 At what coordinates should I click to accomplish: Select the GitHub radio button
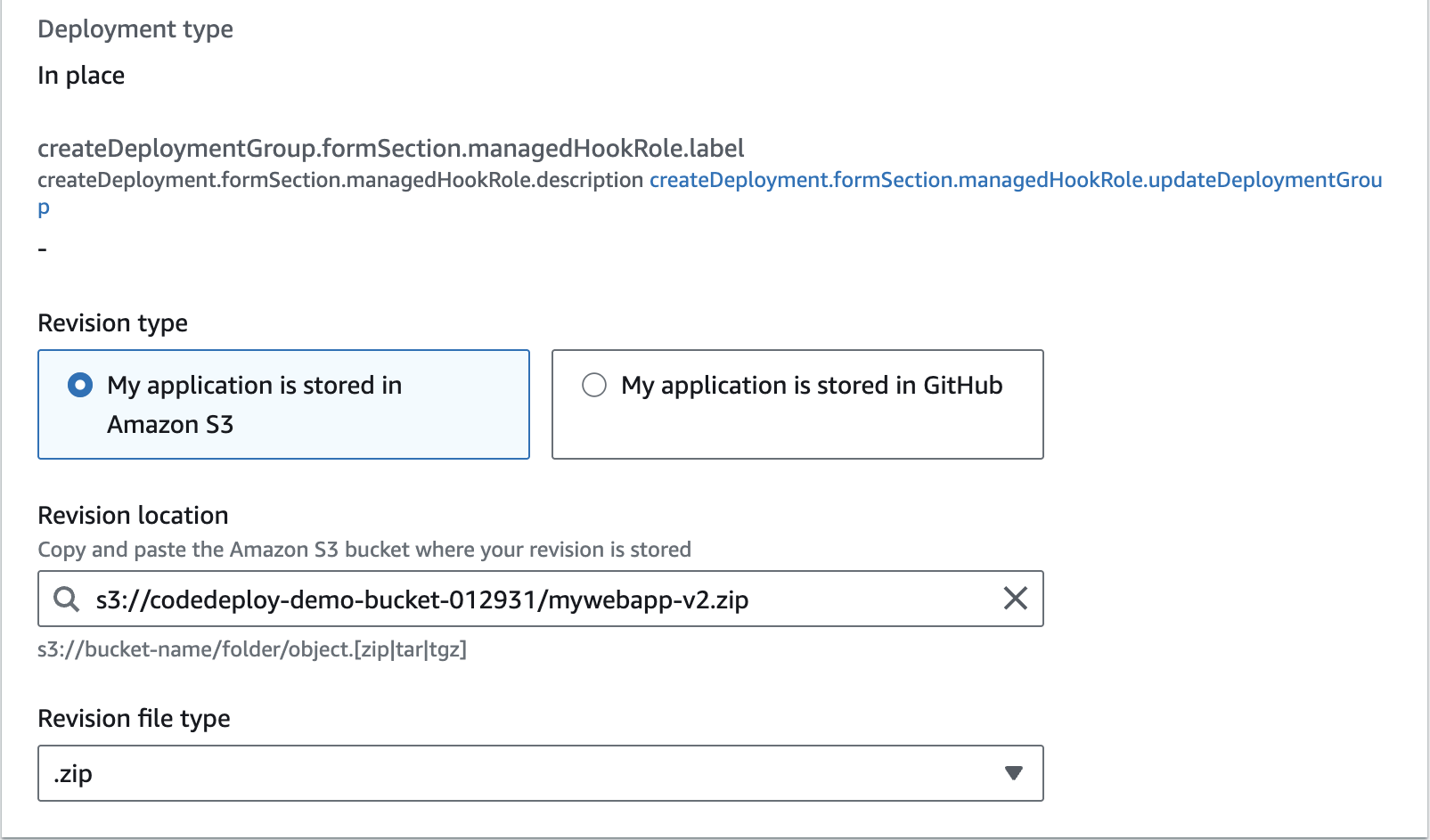tap(594, 385)
